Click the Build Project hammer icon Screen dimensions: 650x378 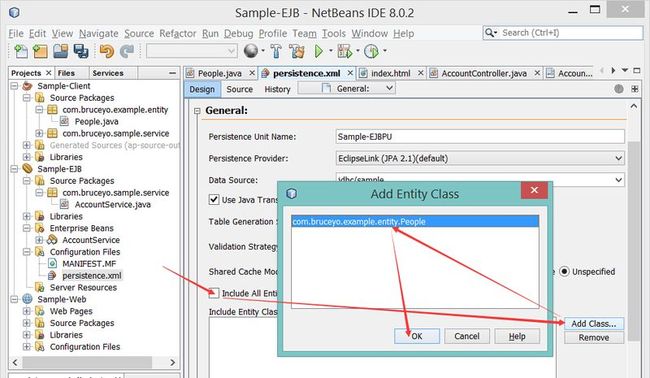276,51
